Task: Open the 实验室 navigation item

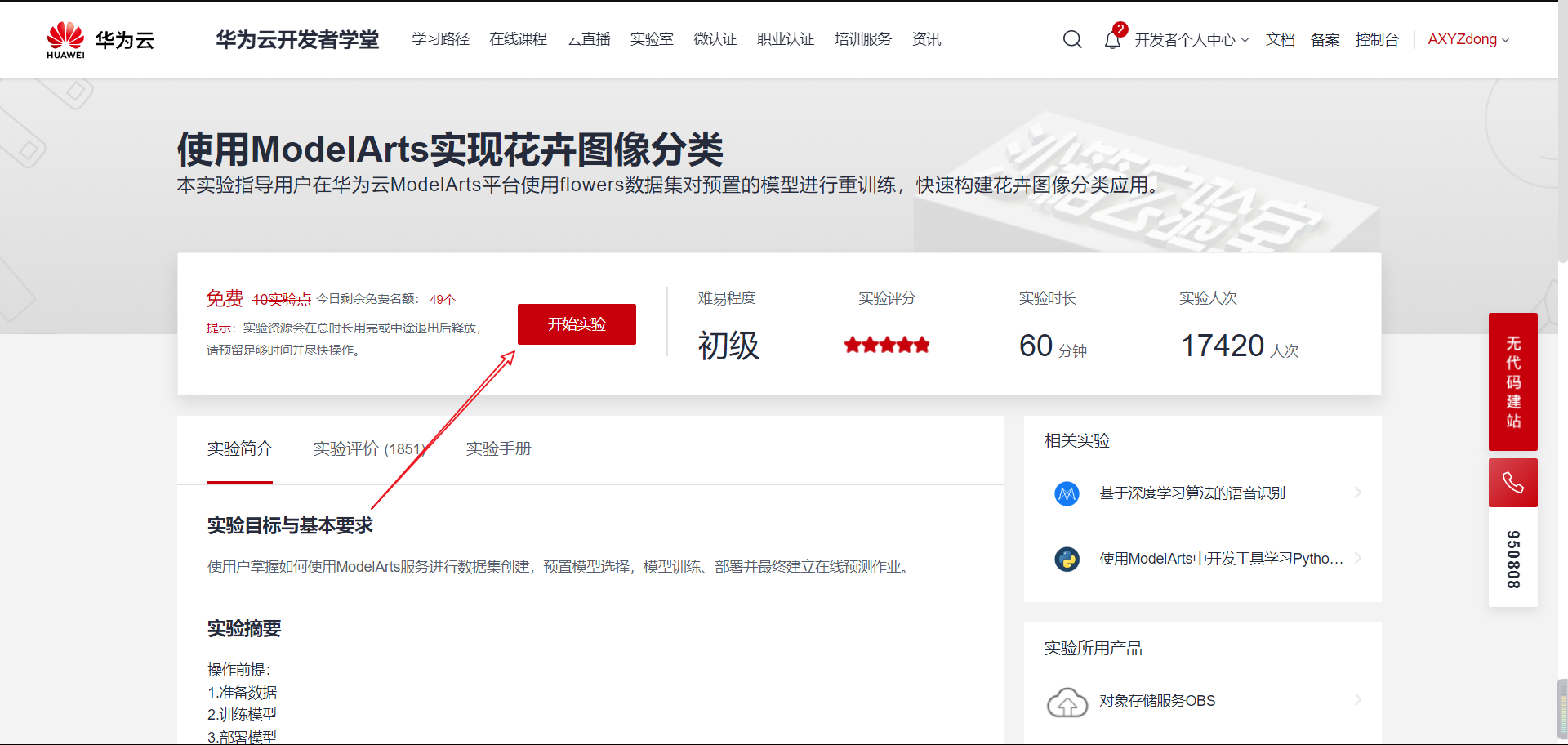Action: tap(652, 39)
